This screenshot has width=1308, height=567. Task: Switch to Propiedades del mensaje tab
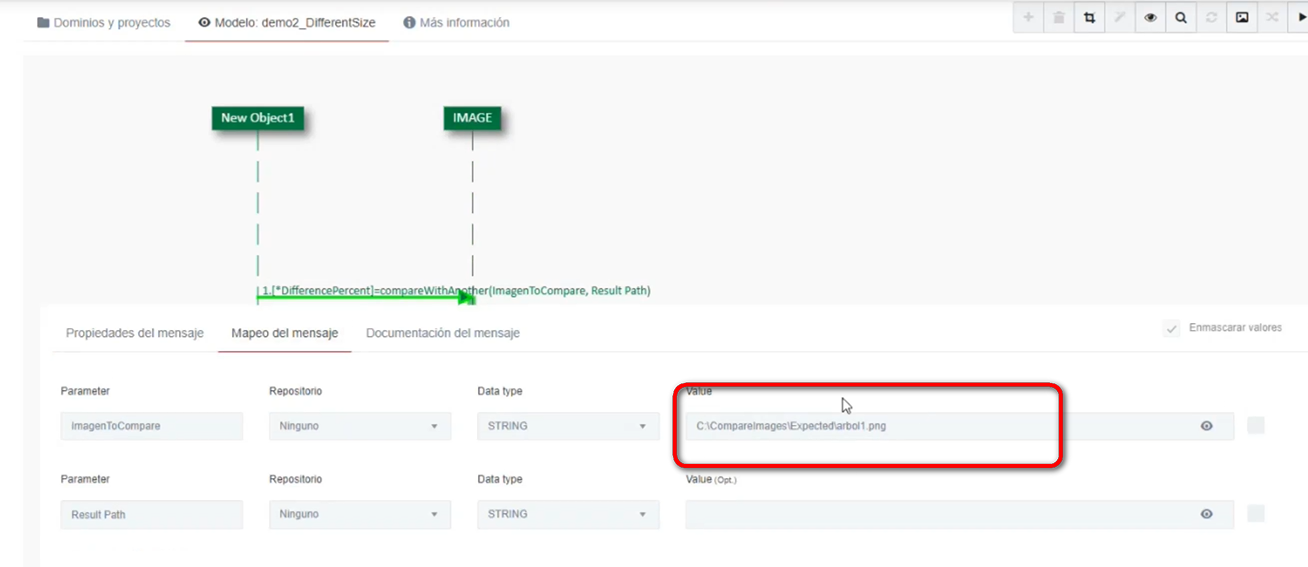point(134,333)
